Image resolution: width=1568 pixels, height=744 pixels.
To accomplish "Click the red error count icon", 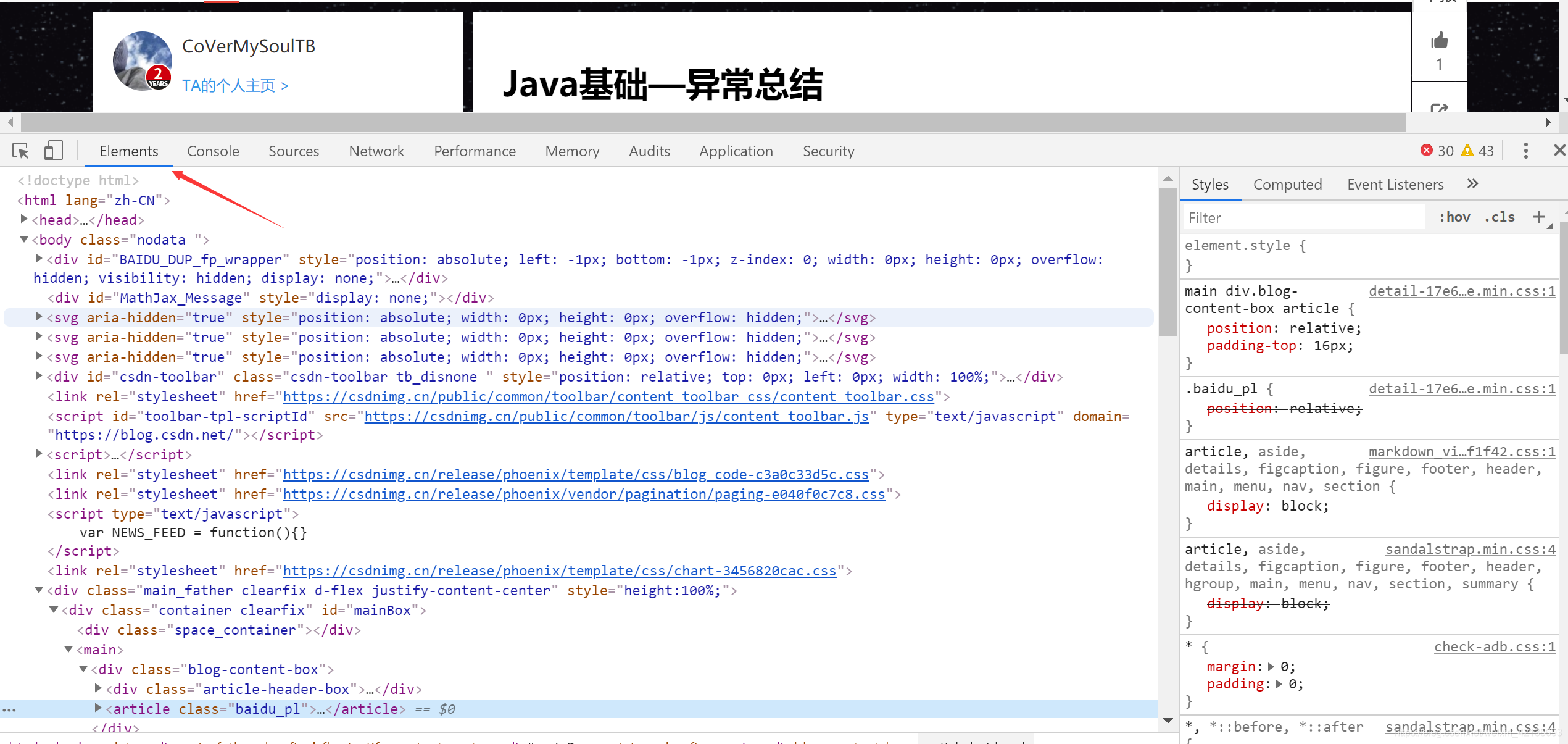I will pos(1427,151).
